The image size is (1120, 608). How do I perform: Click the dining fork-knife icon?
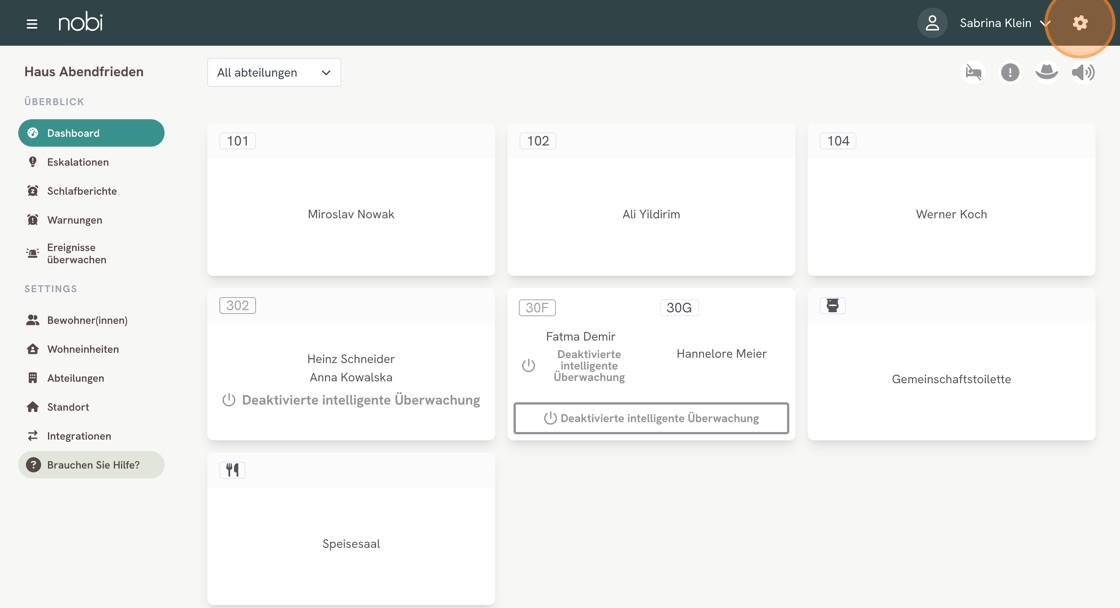232,470
